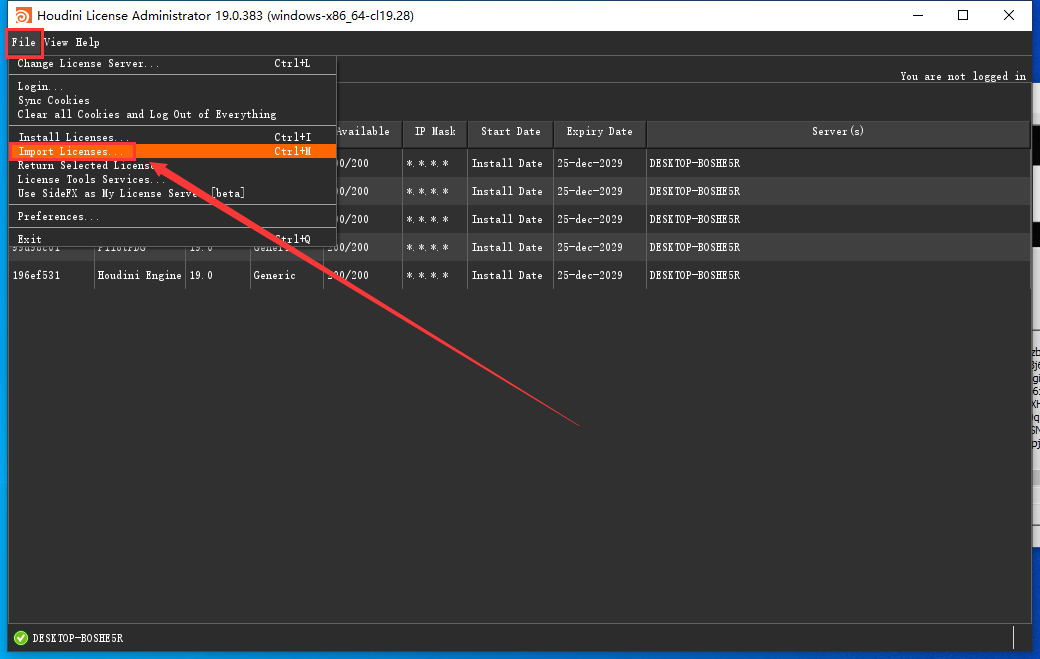Choose Exit to quit the application
The height and width of the screenshot is (659, 1040).
tap(30, 240)
